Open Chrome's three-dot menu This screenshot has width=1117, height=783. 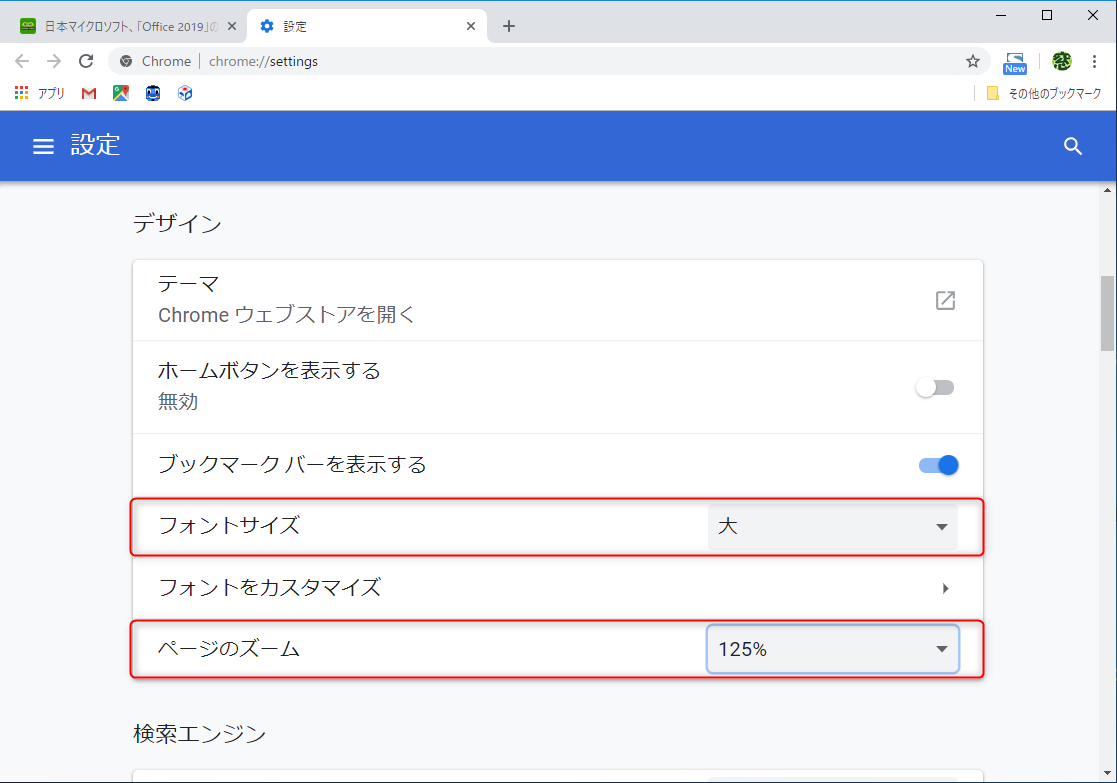1095,61
